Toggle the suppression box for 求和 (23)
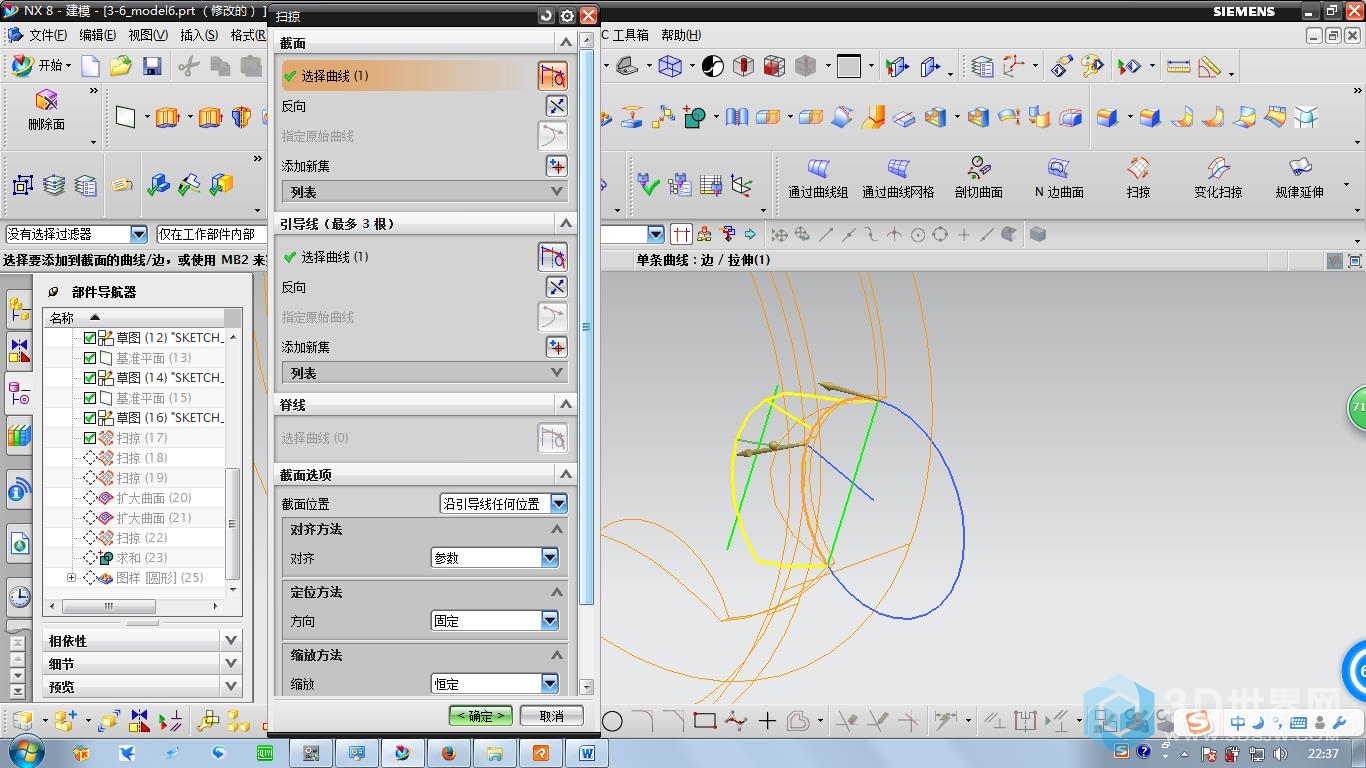 [x=90, y=558]
